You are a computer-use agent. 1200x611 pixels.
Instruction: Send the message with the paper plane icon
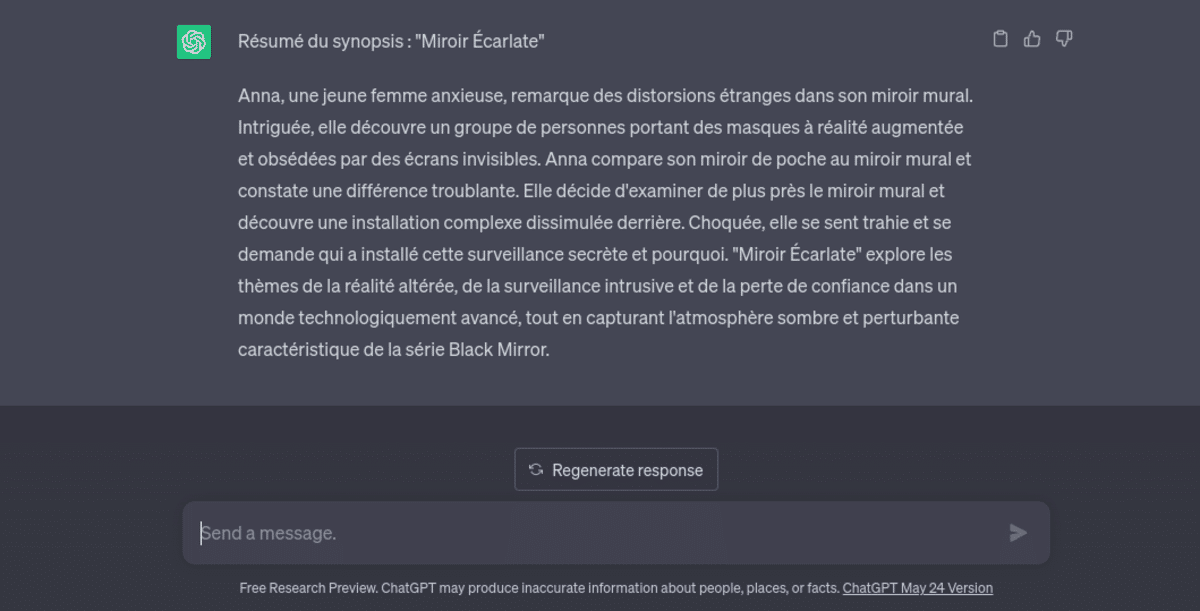tap(1018, 533)
